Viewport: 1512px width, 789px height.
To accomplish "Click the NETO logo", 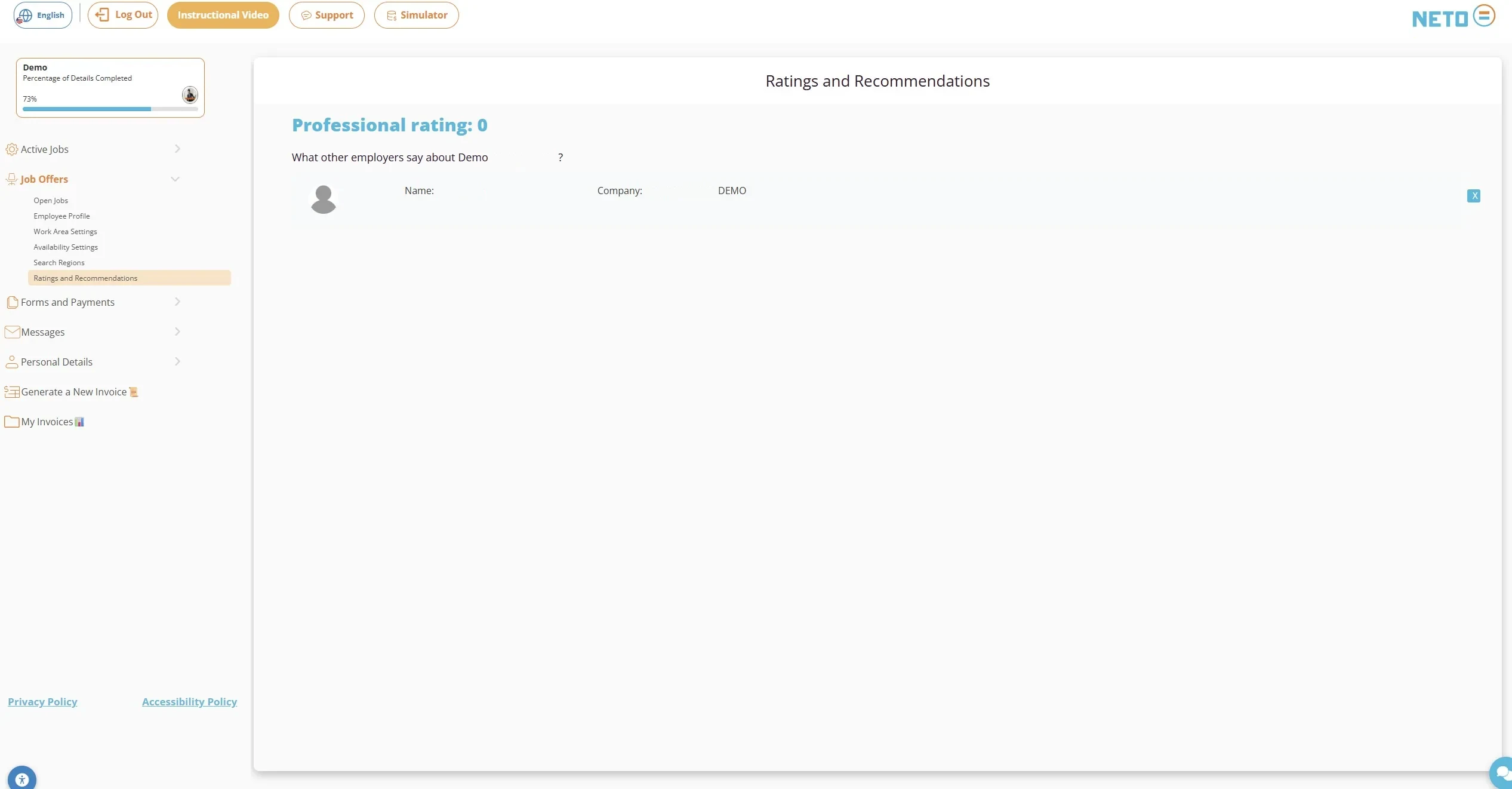I will tap(1454, 17).
